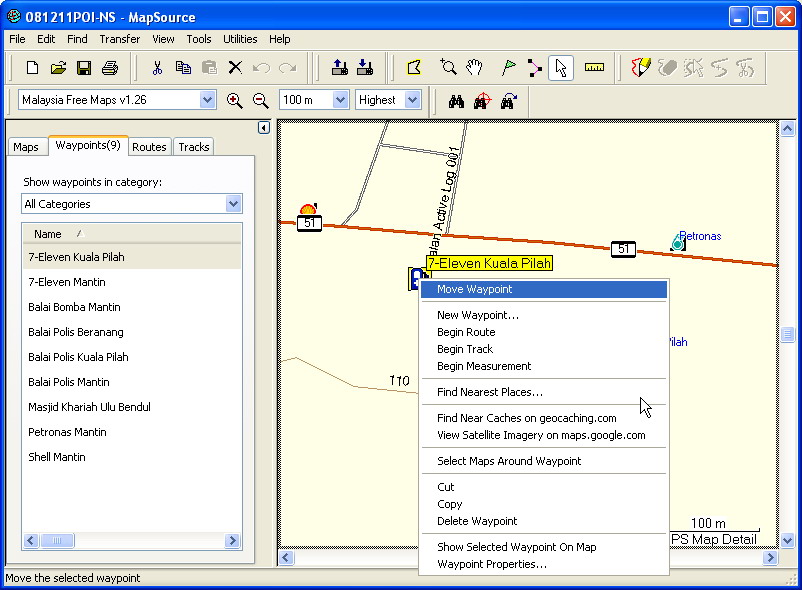The height and width of the screenshot is (590, 802).
Task: Collapse the left panel with arrow button
Action: coord(264,127)
